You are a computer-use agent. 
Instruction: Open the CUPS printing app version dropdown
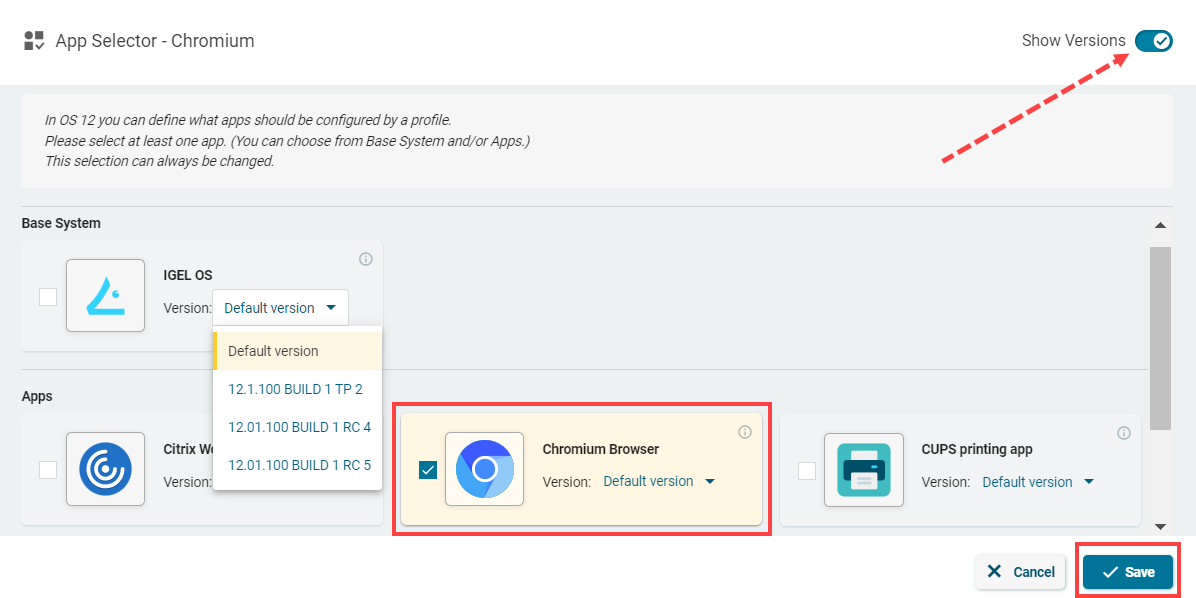click(x=1038, y=482)
